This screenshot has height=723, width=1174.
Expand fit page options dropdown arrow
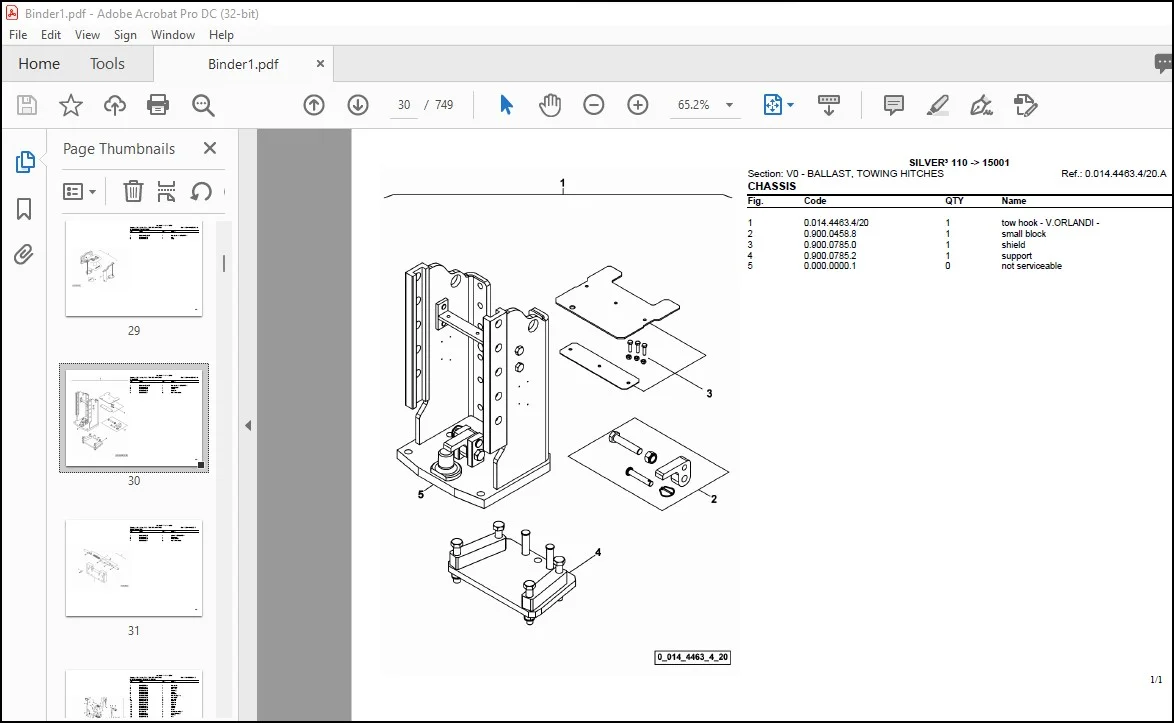791,105
